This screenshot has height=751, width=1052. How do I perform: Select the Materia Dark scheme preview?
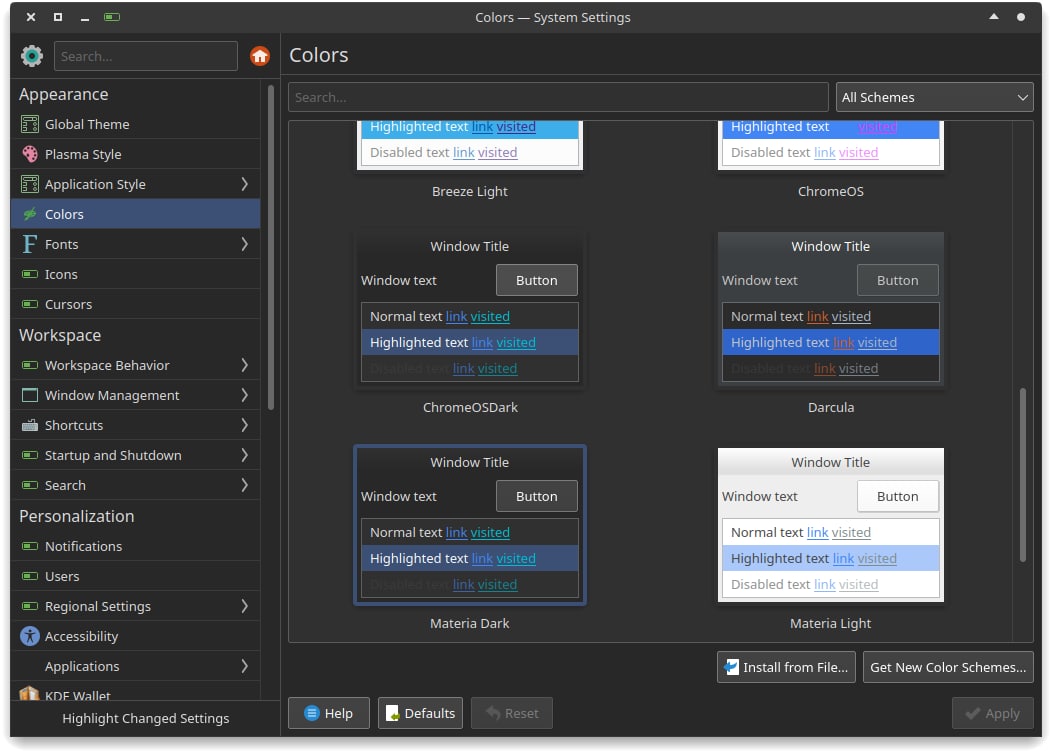(470, 525)
